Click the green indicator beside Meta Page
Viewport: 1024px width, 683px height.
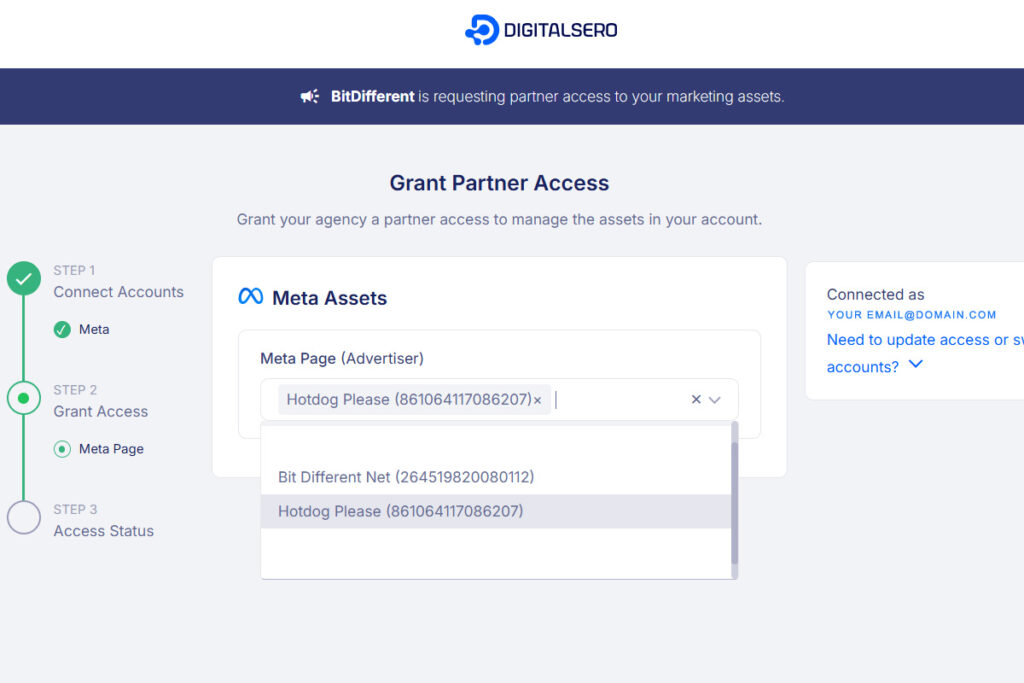(62, 449)
